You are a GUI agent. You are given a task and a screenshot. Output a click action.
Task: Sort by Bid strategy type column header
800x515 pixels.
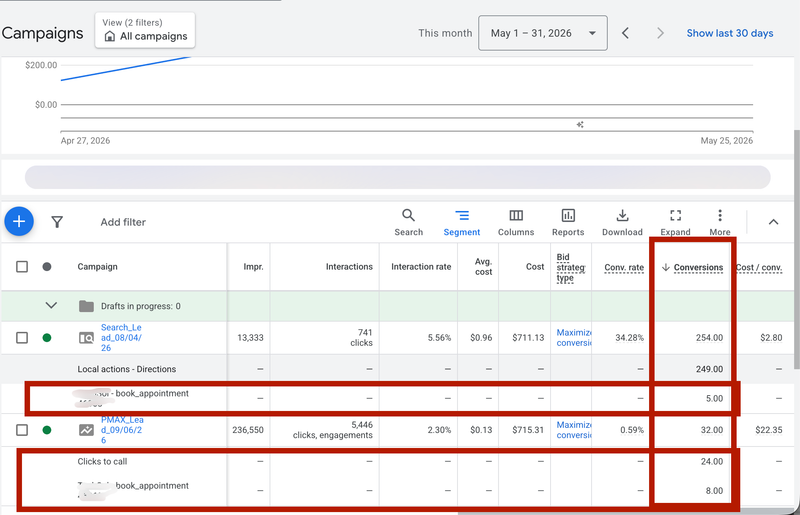[570, 267]
